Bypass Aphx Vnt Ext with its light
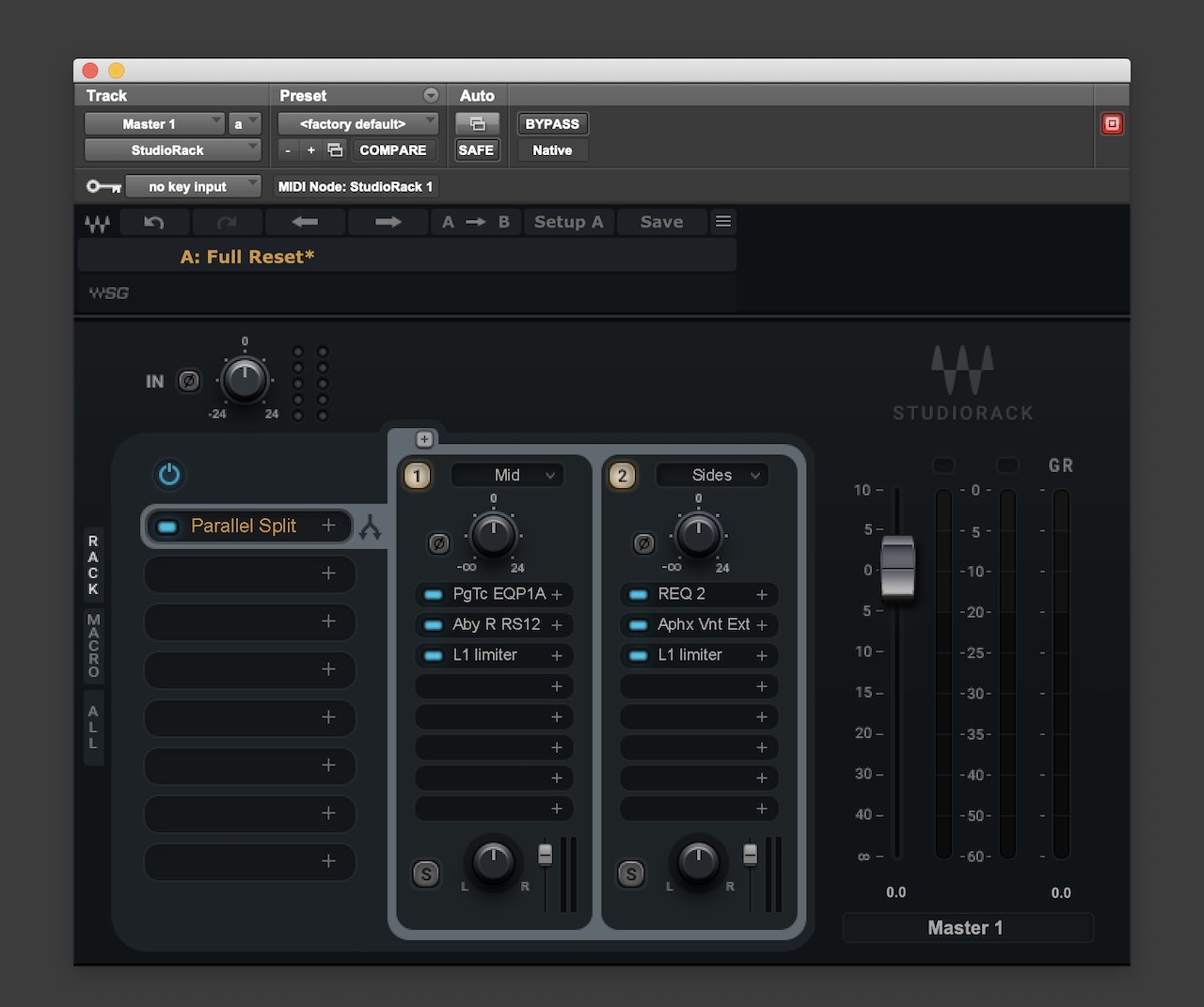The image size is (1204, 1007). pyautogui.click(x=639, y=624)
